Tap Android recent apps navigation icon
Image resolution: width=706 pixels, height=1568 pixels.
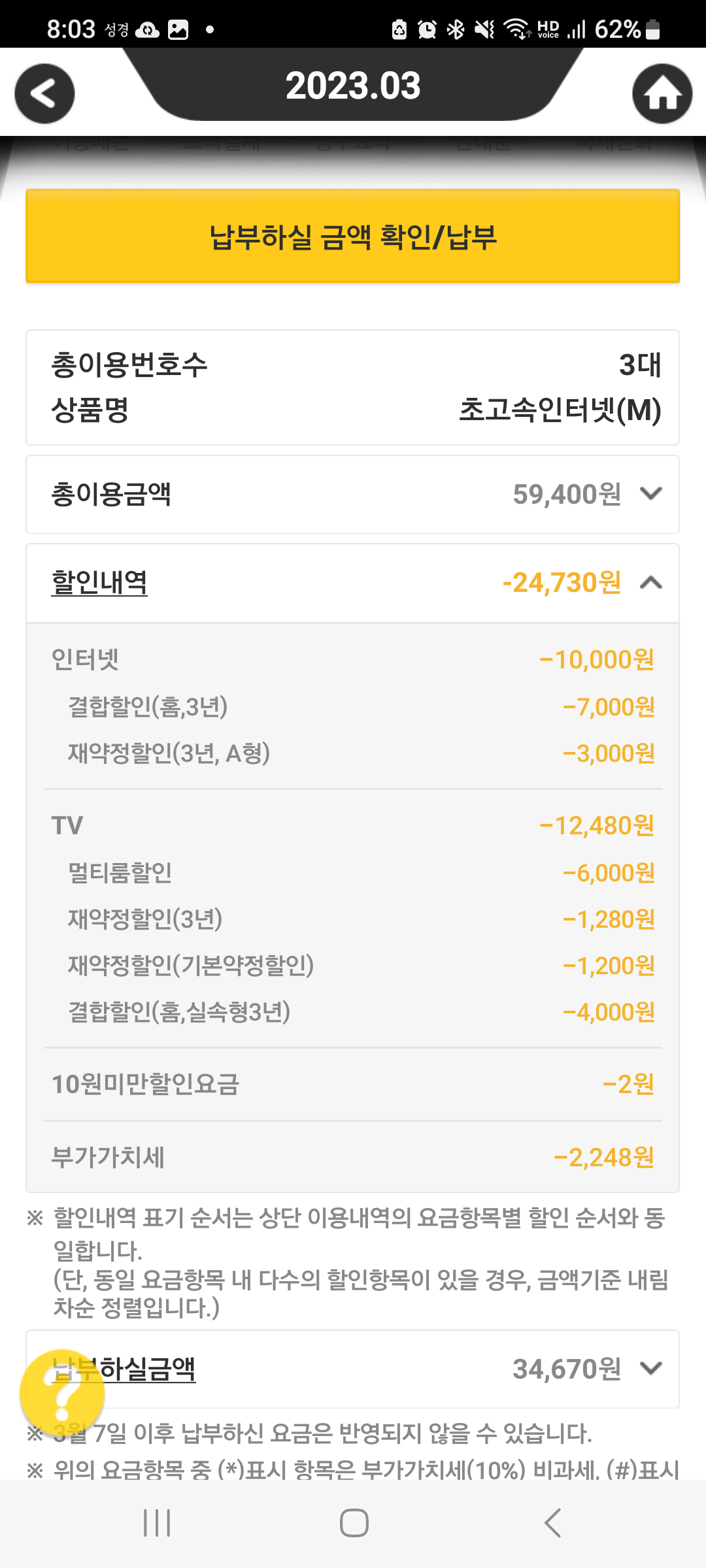pyautogui.click(x=157, y=1523)
